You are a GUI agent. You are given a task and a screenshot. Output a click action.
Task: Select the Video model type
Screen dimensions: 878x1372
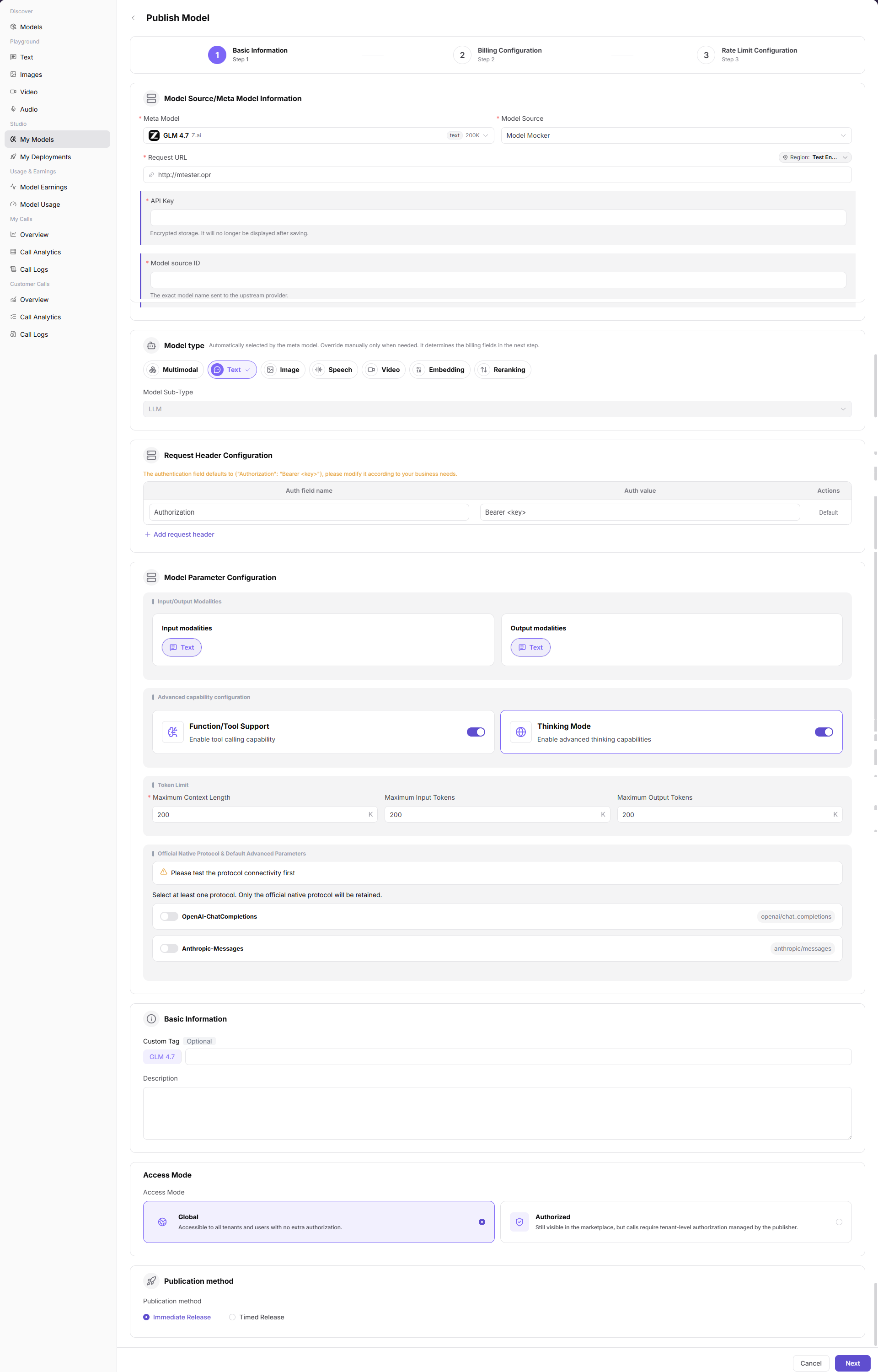point(384,370)
